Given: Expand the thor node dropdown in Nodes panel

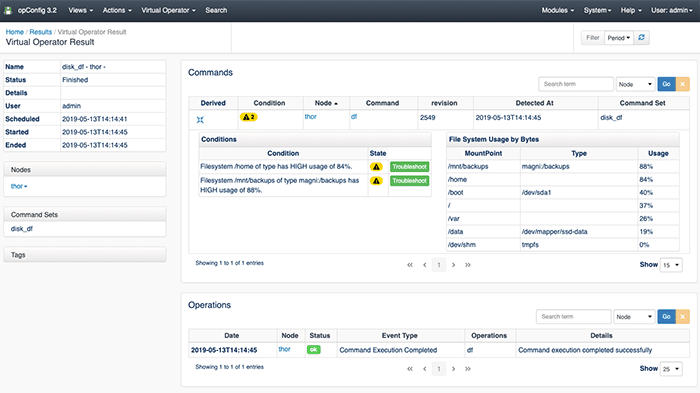Looking at the screenshot, I should click(19, 186).
